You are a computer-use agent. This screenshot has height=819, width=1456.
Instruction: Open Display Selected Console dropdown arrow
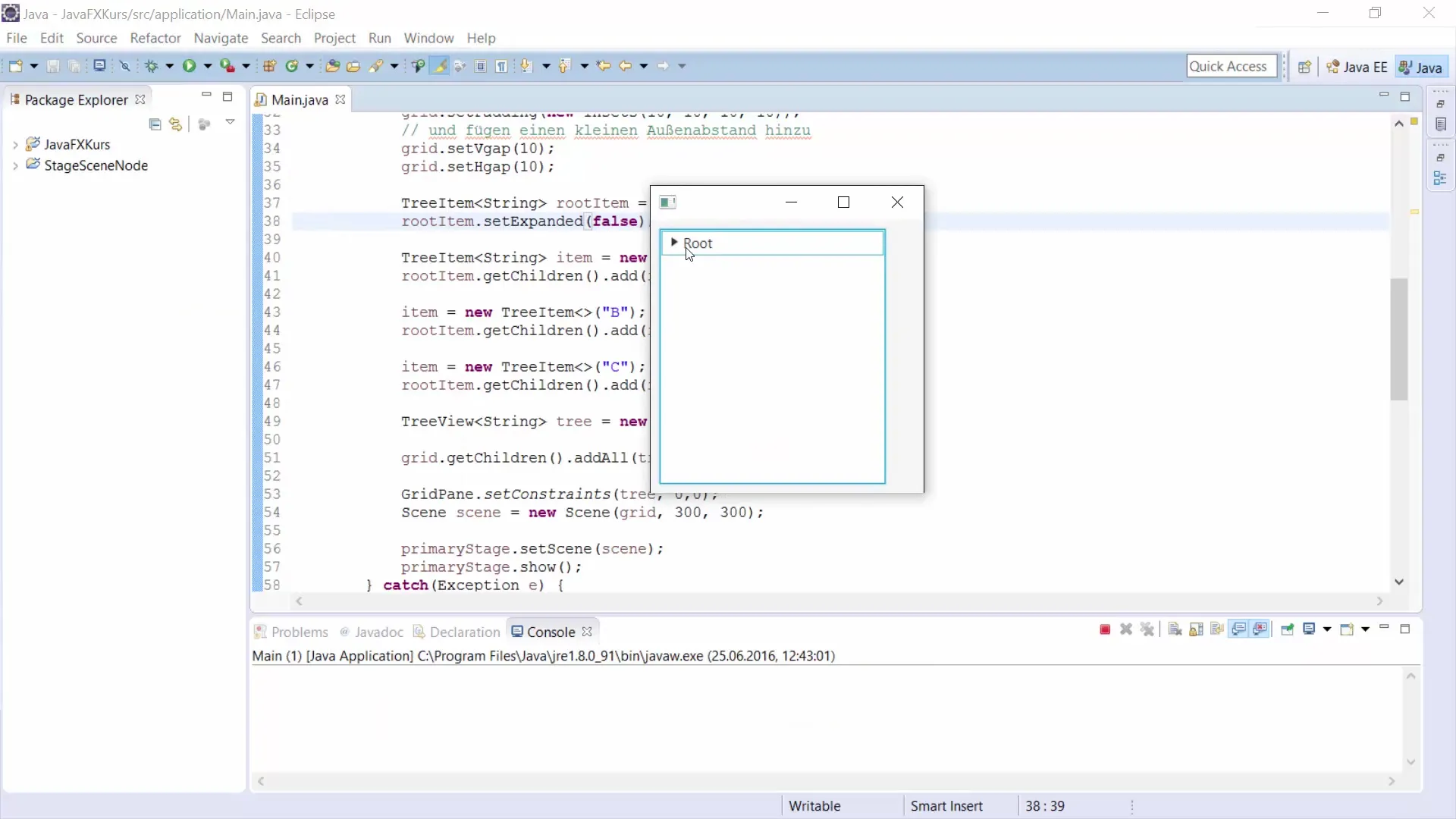[x=1327, y=629]
